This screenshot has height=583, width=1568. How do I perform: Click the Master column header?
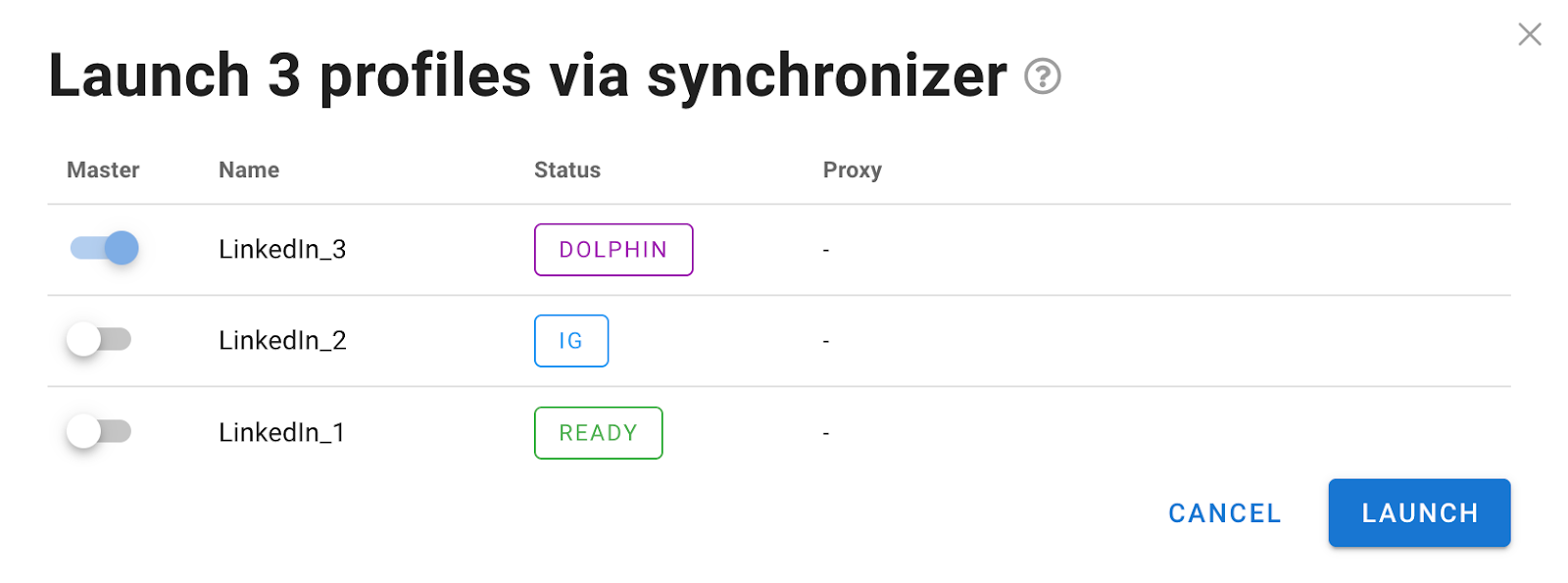[x=103, y=170]
